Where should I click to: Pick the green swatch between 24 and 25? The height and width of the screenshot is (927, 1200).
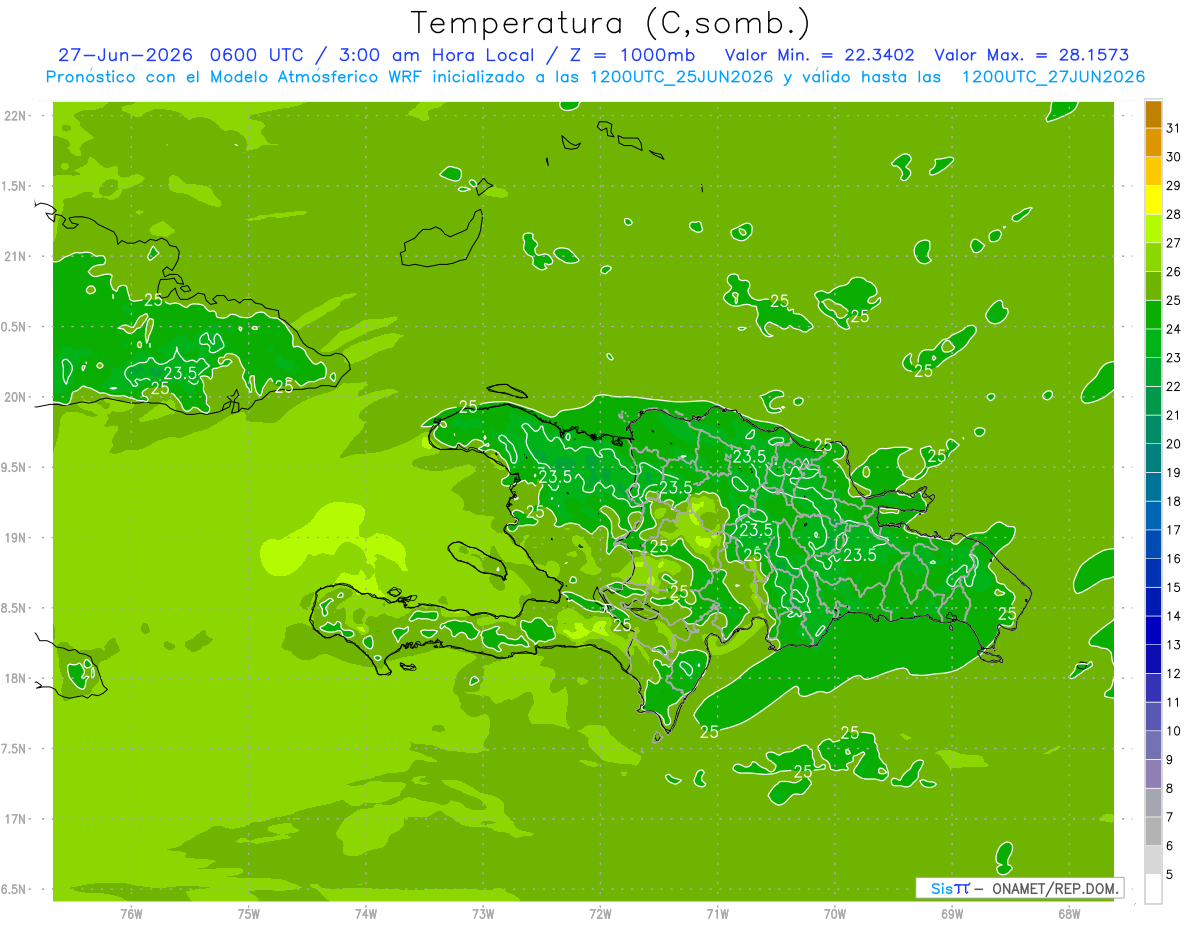click(1153, 315)
